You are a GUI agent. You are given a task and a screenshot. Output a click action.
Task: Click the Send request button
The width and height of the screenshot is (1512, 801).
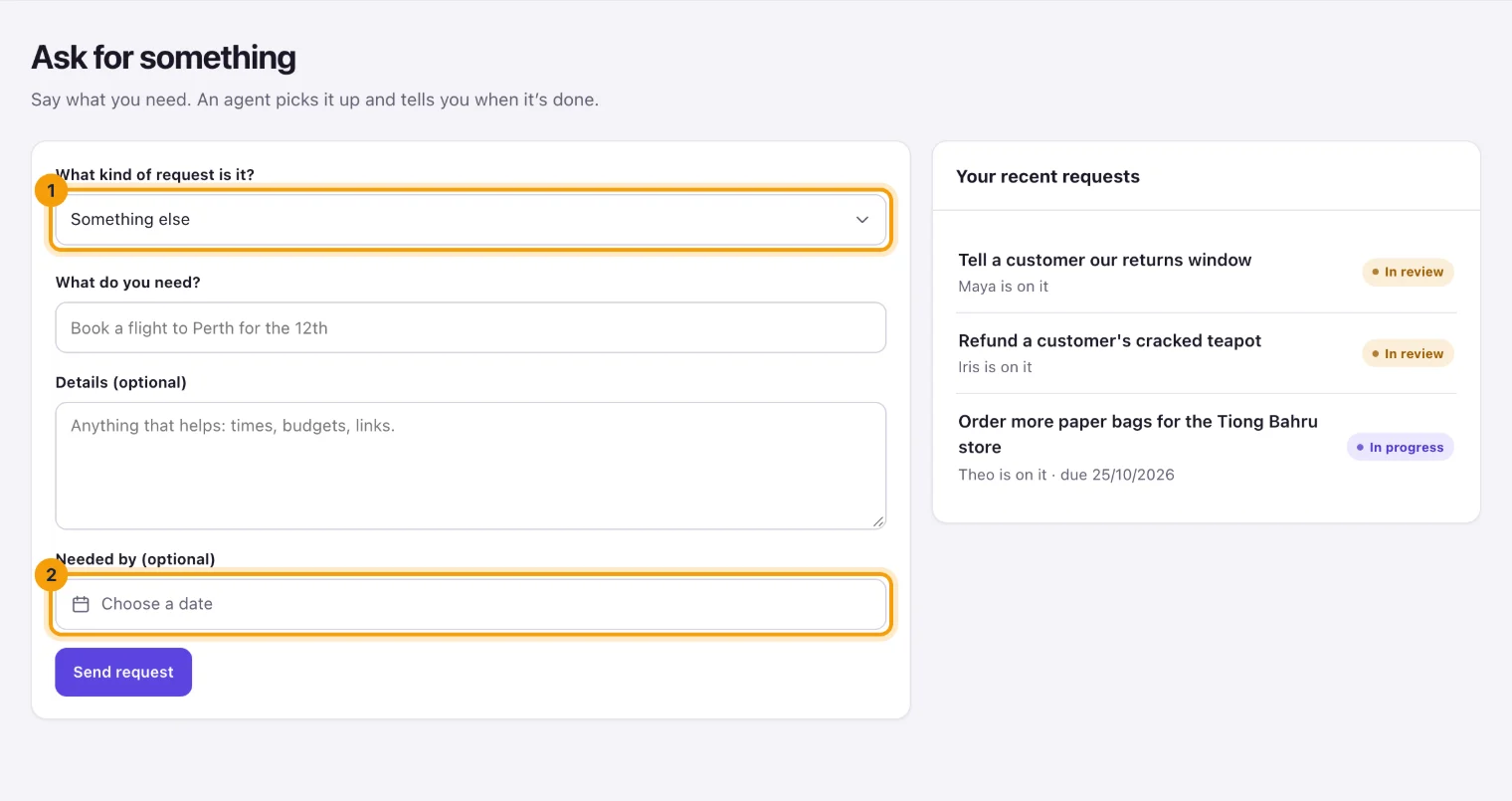pyautogui.click(x=123, y=673)
